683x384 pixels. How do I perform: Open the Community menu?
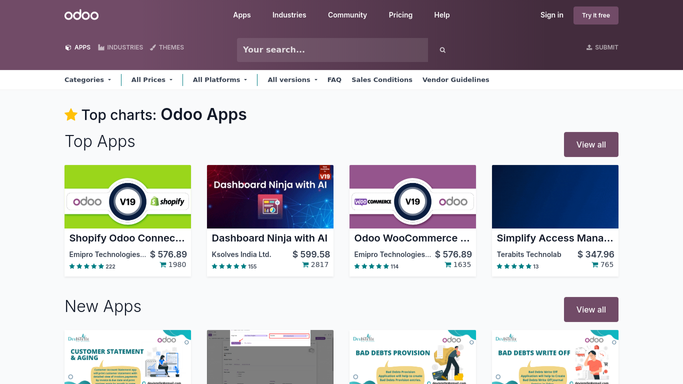tap(347, 15)
